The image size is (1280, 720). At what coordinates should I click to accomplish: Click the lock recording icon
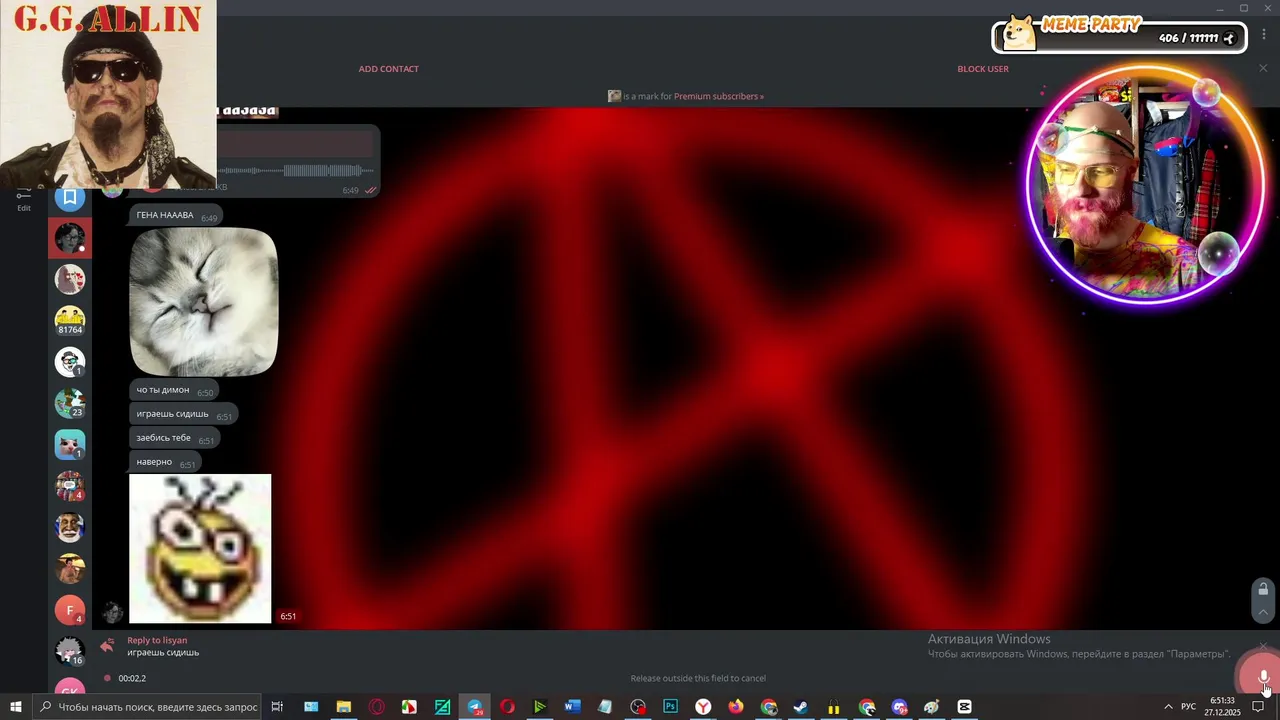click(1263, 589)
